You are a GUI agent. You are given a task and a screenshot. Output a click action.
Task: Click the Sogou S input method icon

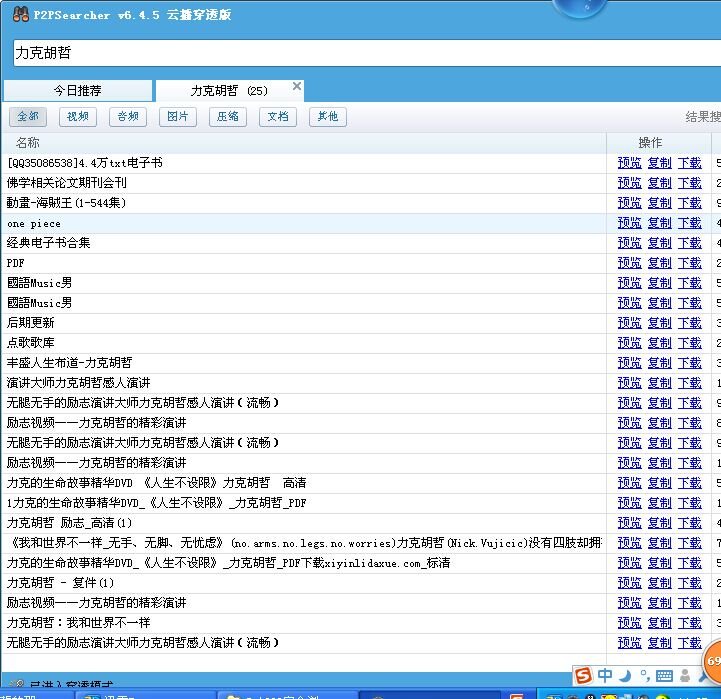(x=583, y=676)
